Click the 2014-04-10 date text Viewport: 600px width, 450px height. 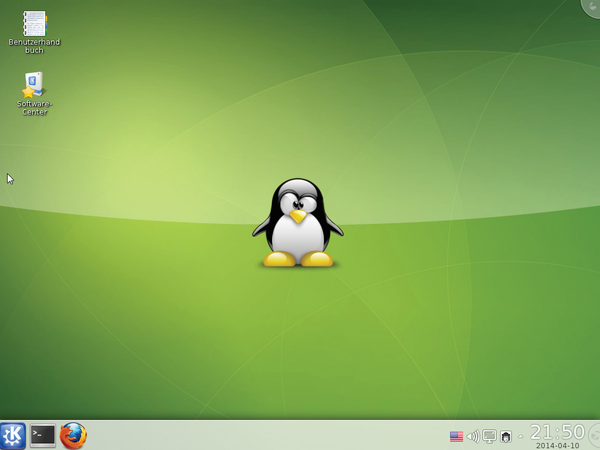click(x=557, y=445)
